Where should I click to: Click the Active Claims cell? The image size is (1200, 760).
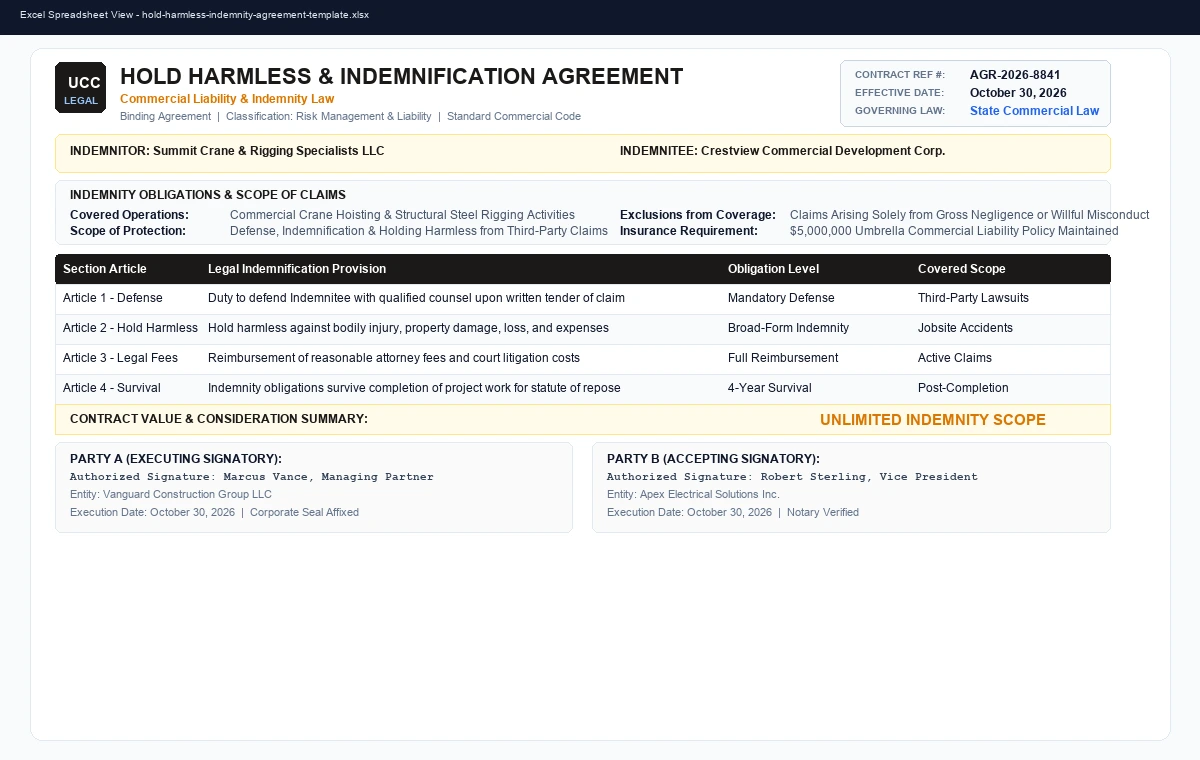(x=954, y=358)
